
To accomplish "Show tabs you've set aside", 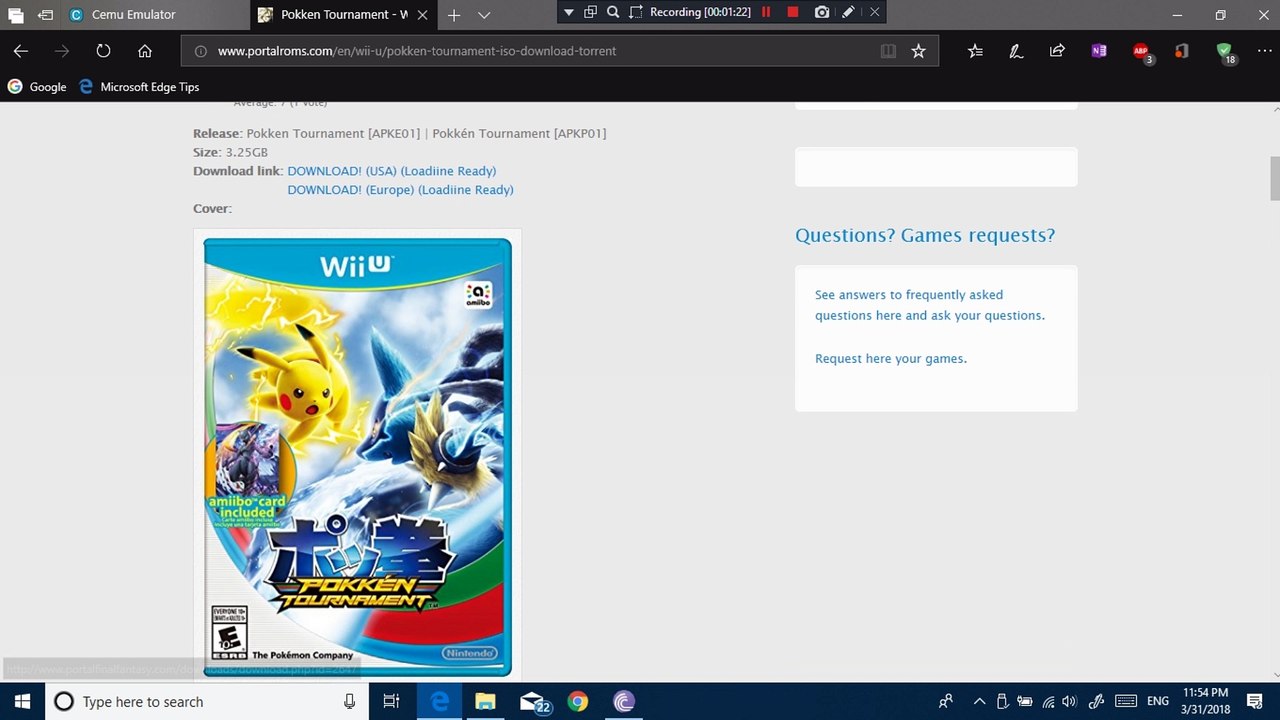I will click(16, 15).
